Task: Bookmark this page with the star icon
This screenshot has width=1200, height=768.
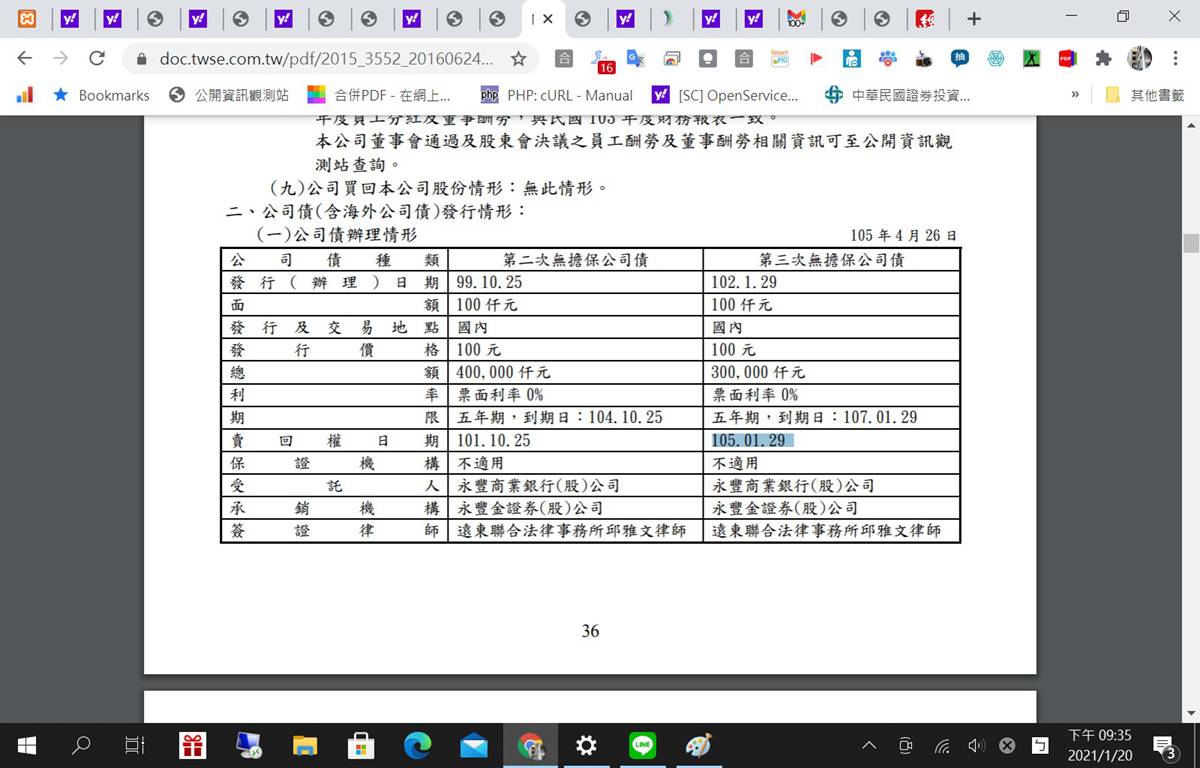Action: click(518, 59)
